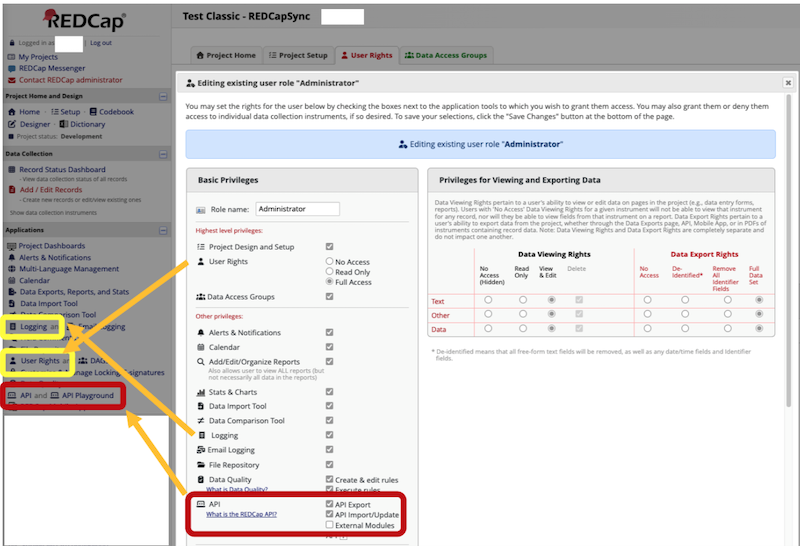
Task: Open the Project Setup tab
Action: point(298,55)
